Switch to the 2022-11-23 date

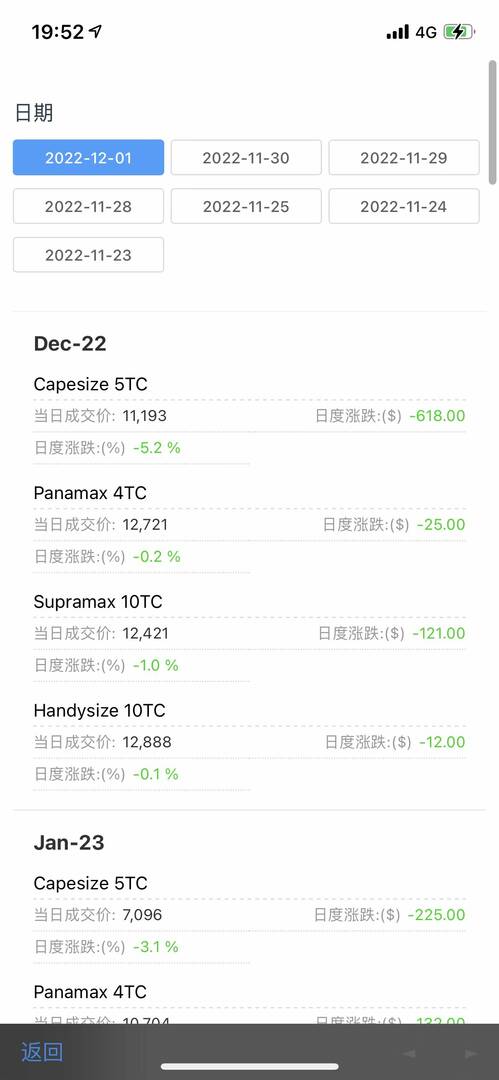pyautogui.click(x=88, y=255)
